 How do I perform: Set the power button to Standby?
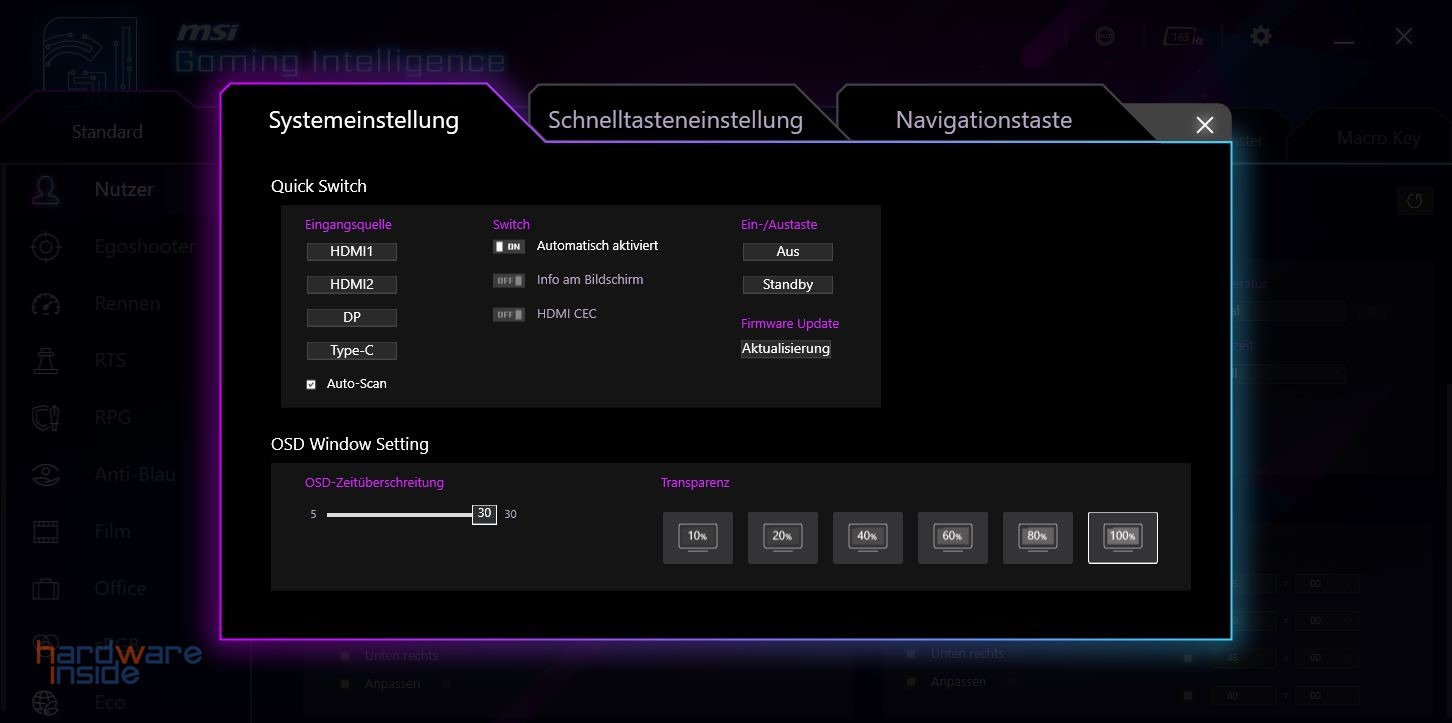(x=788, y=285)
